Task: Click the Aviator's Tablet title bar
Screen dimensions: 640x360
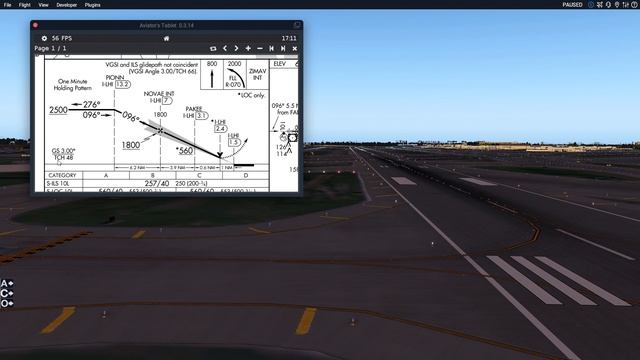Action: 167,25
